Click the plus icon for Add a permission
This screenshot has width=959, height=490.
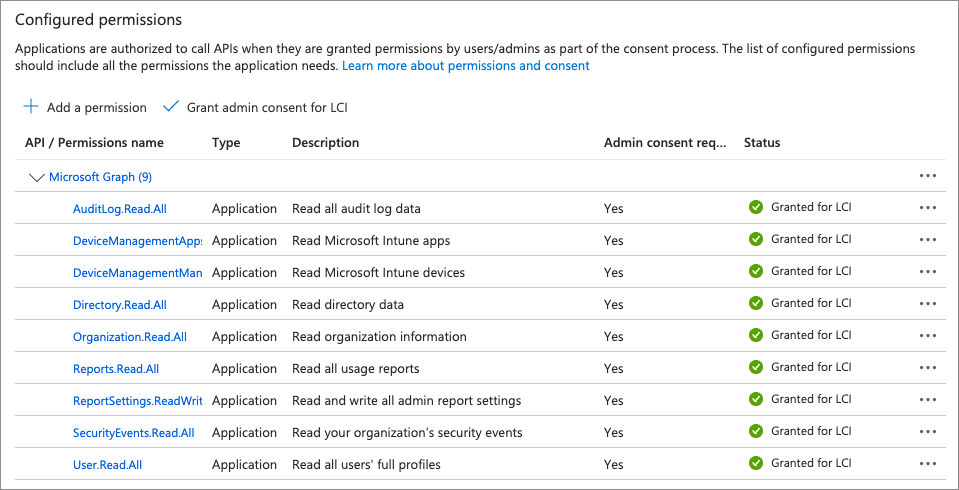[31, 106]
